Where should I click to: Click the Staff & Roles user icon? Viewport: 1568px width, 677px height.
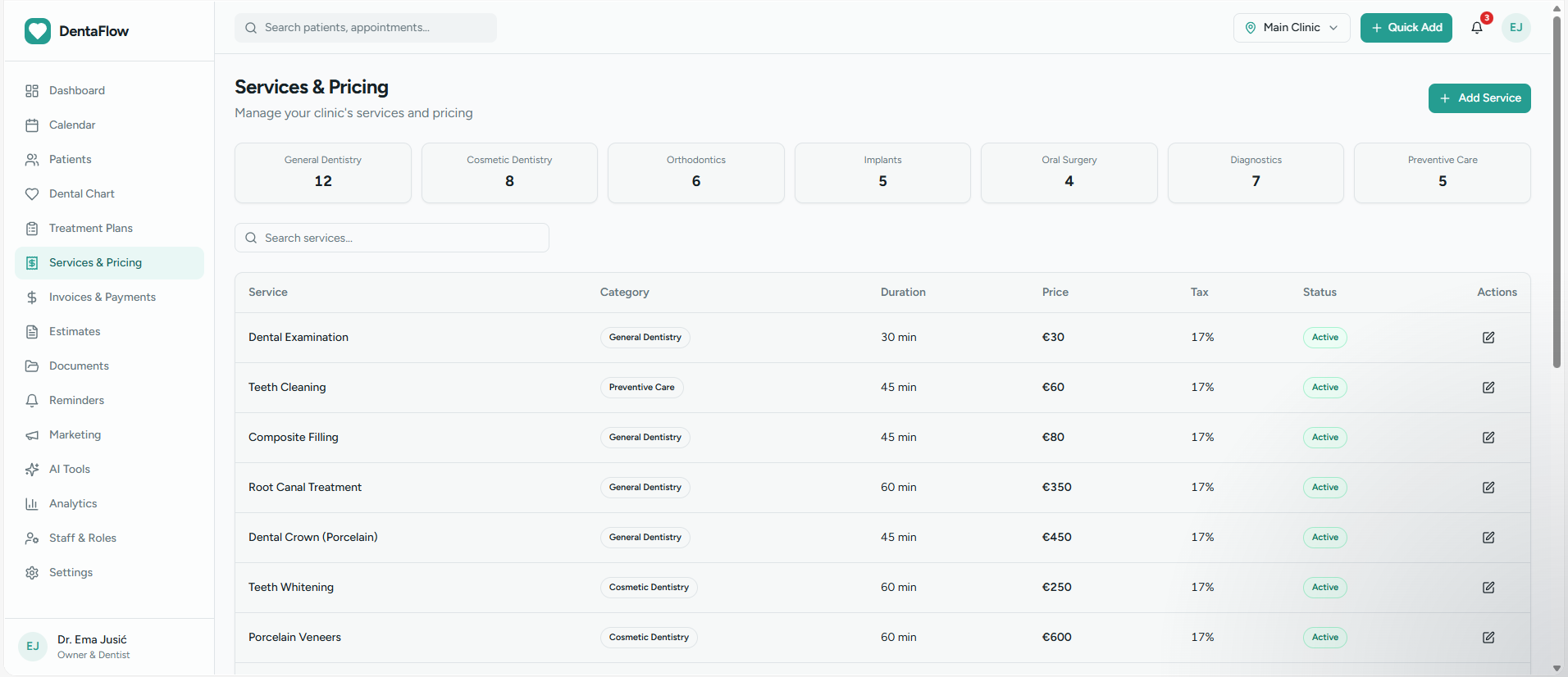click(x=32, y=538)
